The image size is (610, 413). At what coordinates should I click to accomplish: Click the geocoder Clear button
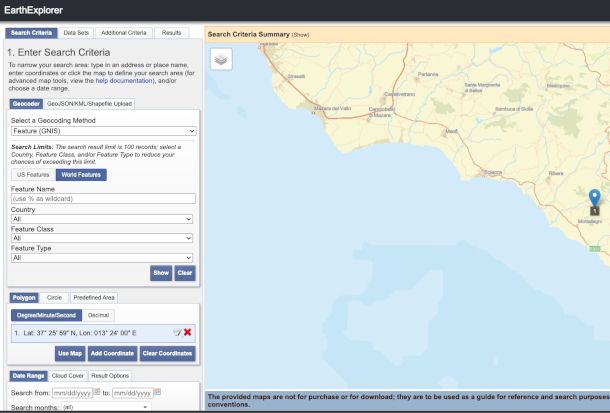click(185, 273)
